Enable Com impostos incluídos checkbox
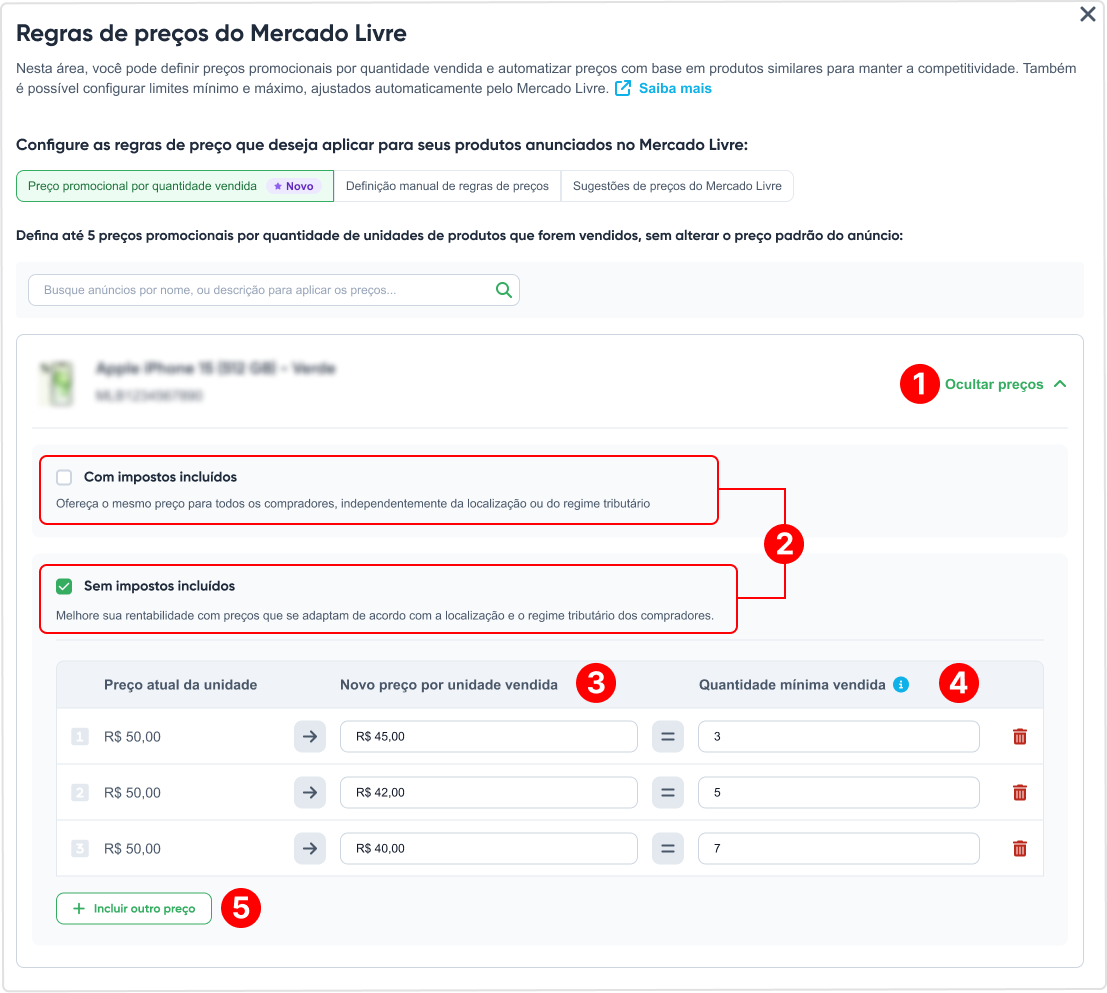The width and height of the screenshot is (1107, 993). pos(64,477)
